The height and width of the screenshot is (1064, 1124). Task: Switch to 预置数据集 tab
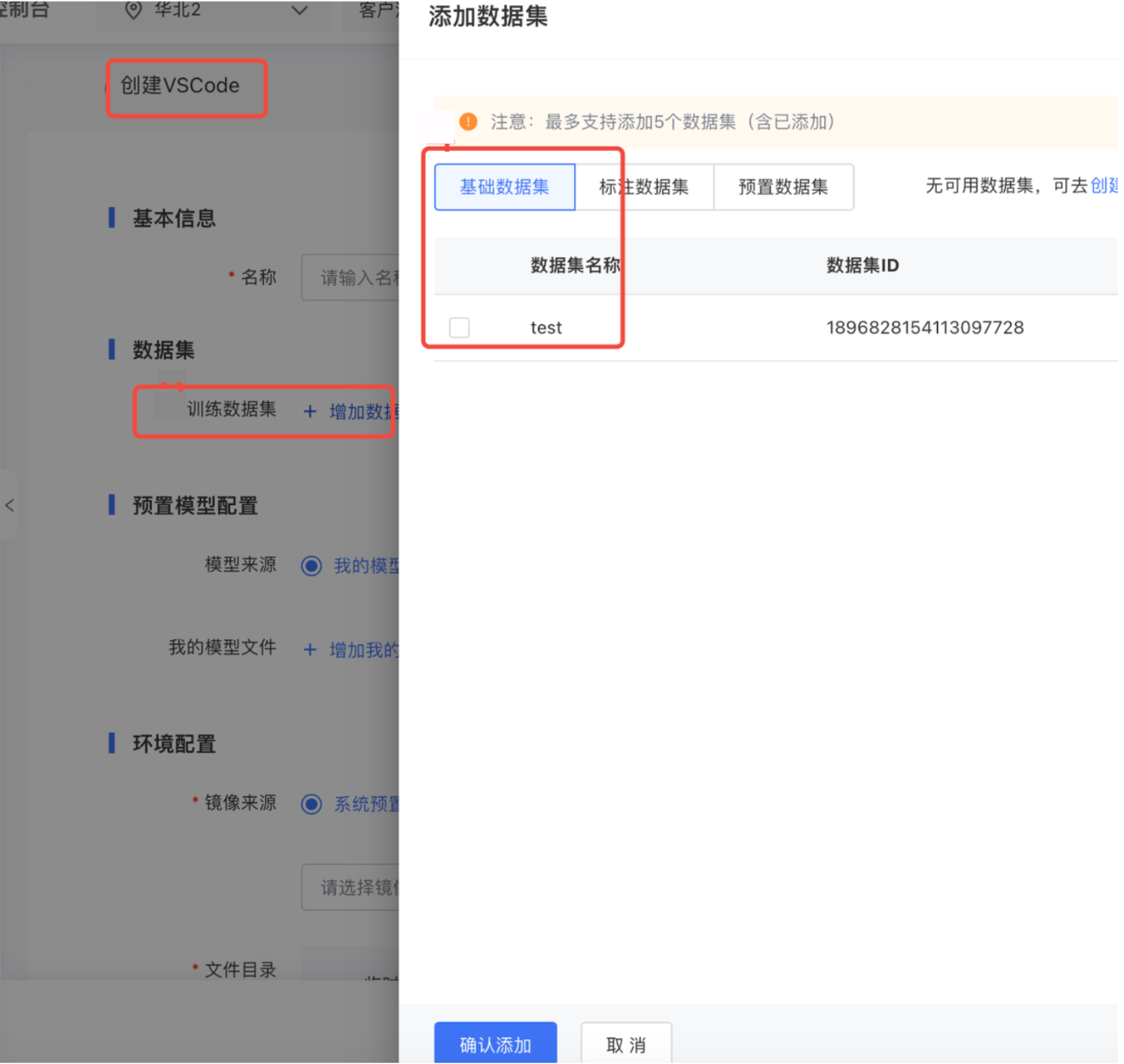click(x=784, y=187)
